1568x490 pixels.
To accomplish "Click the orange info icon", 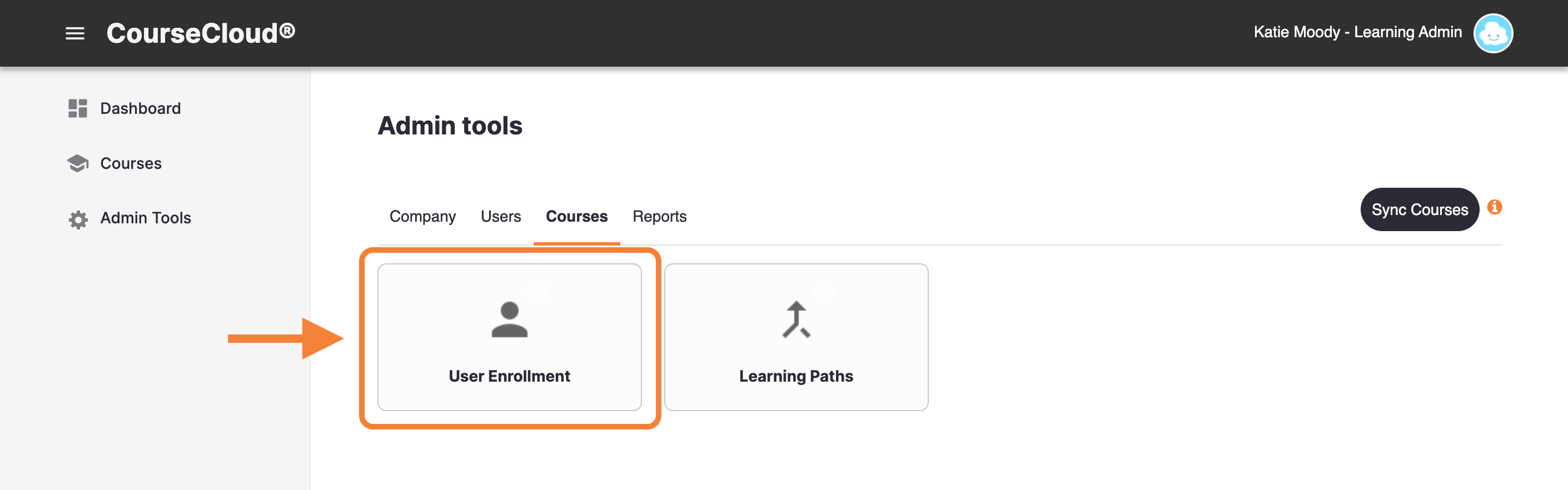I will click(x=1494, y=208).
